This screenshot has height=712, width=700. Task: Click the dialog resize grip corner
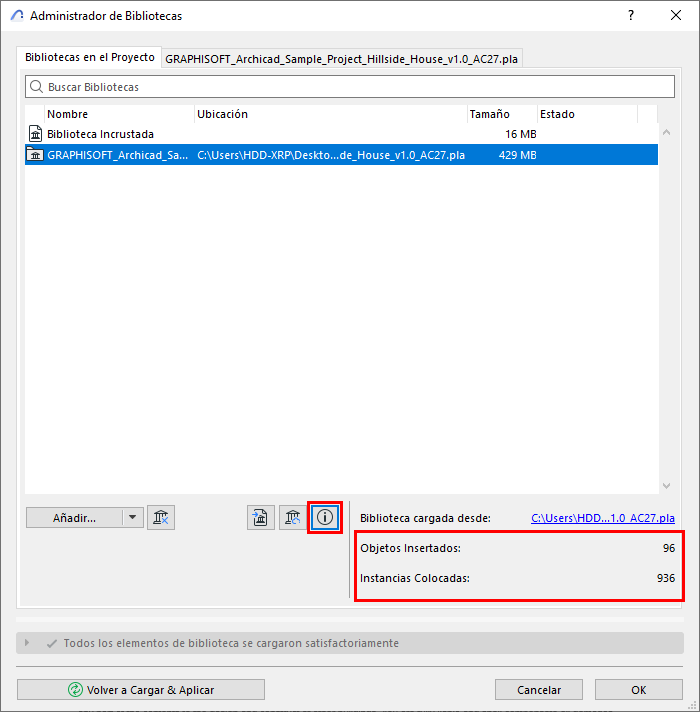pos(693,705)
